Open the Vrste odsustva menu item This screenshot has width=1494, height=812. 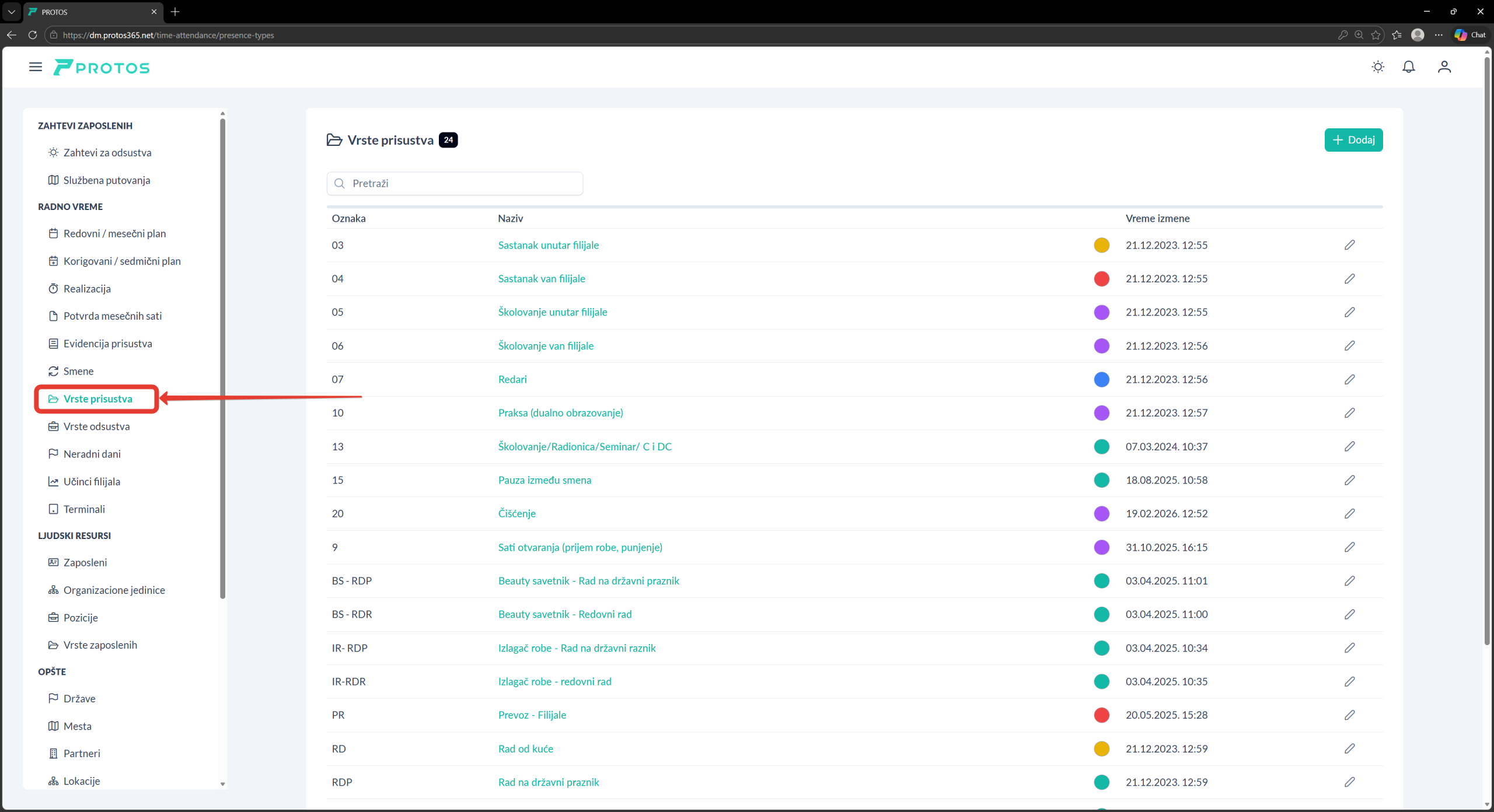pos(96,426)
